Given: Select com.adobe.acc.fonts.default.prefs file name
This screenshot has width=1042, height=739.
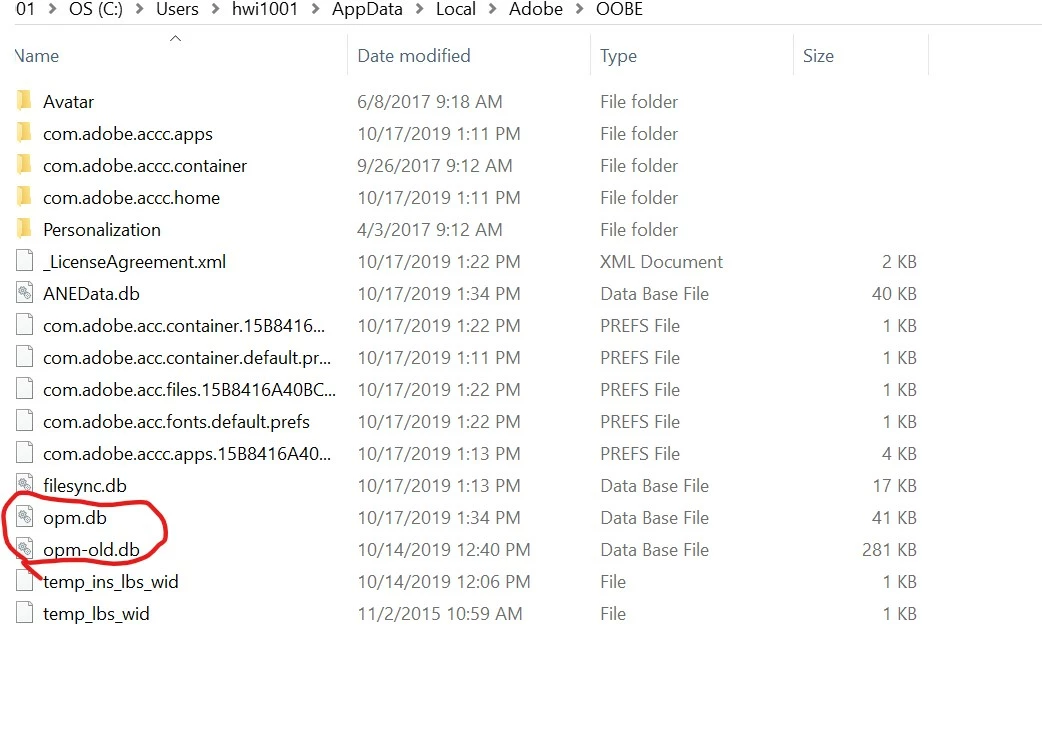Looking at the screenshot, I should click(x=176, y=422).
